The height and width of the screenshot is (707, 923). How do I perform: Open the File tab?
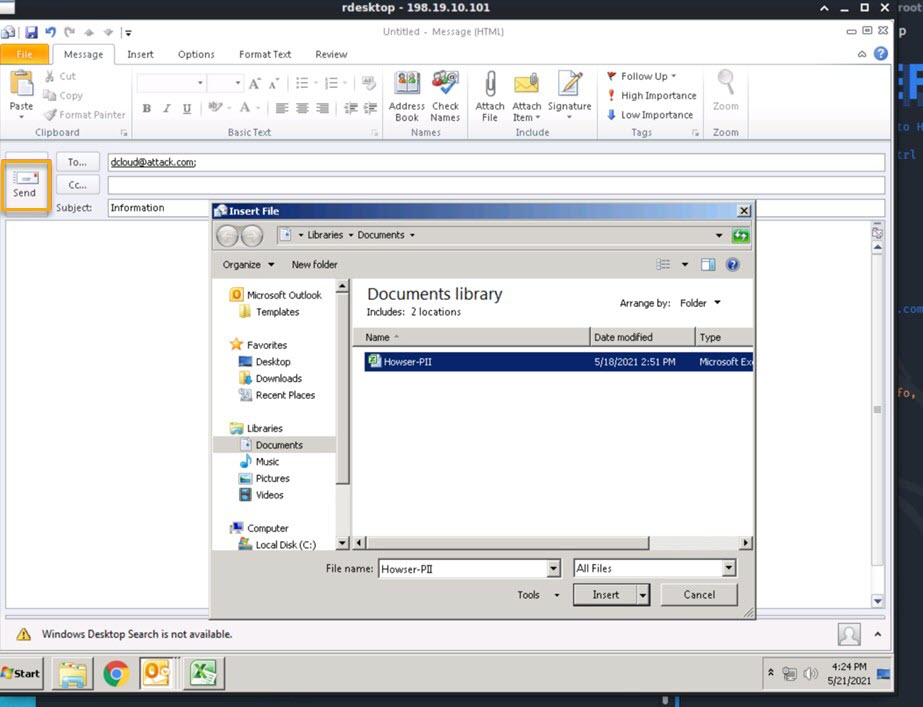click(x=24, y=54)
